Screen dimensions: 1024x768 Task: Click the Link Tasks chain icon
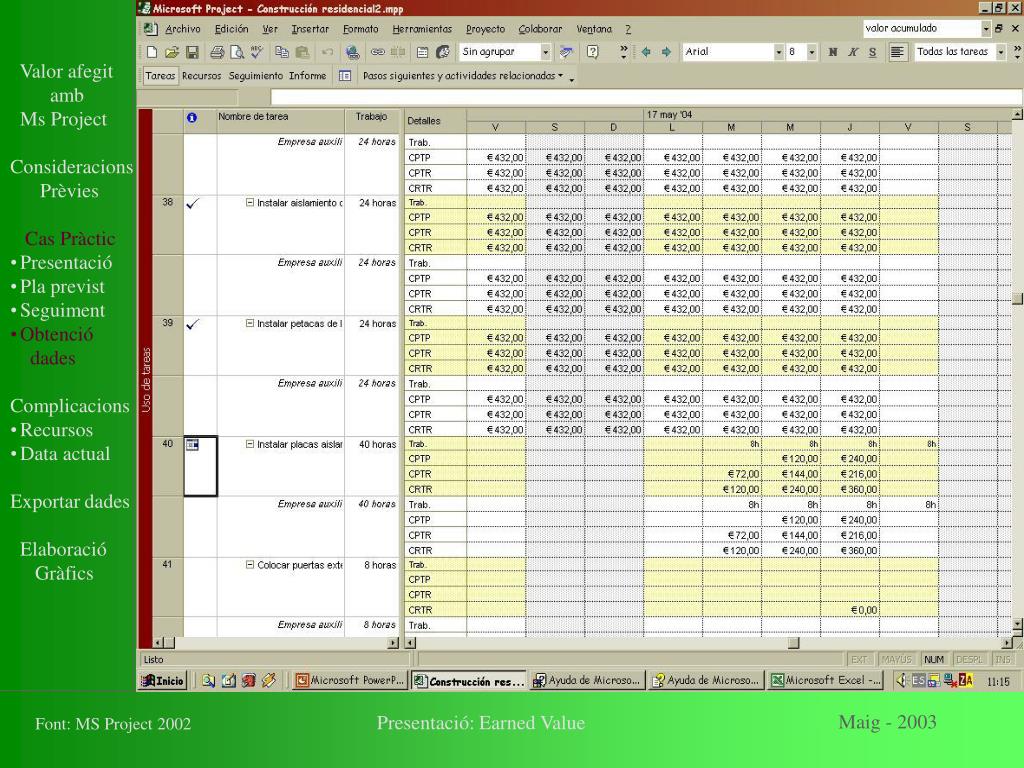coord(377,52)
